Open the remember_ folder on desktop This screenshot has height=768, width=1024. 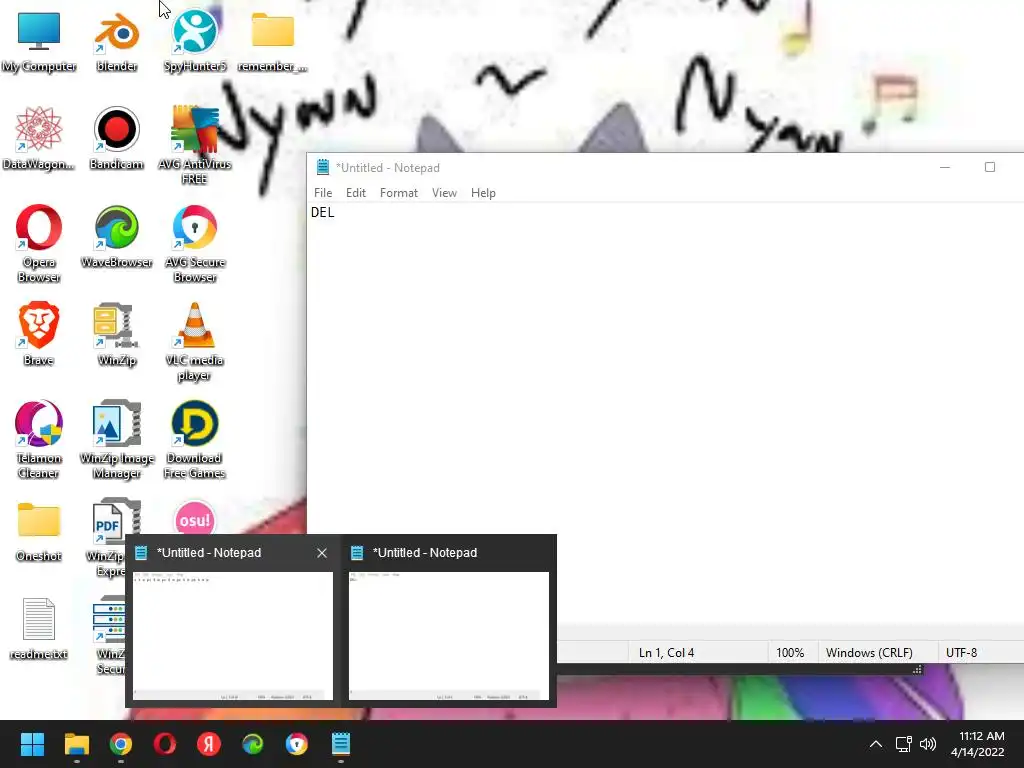(272, 41)
